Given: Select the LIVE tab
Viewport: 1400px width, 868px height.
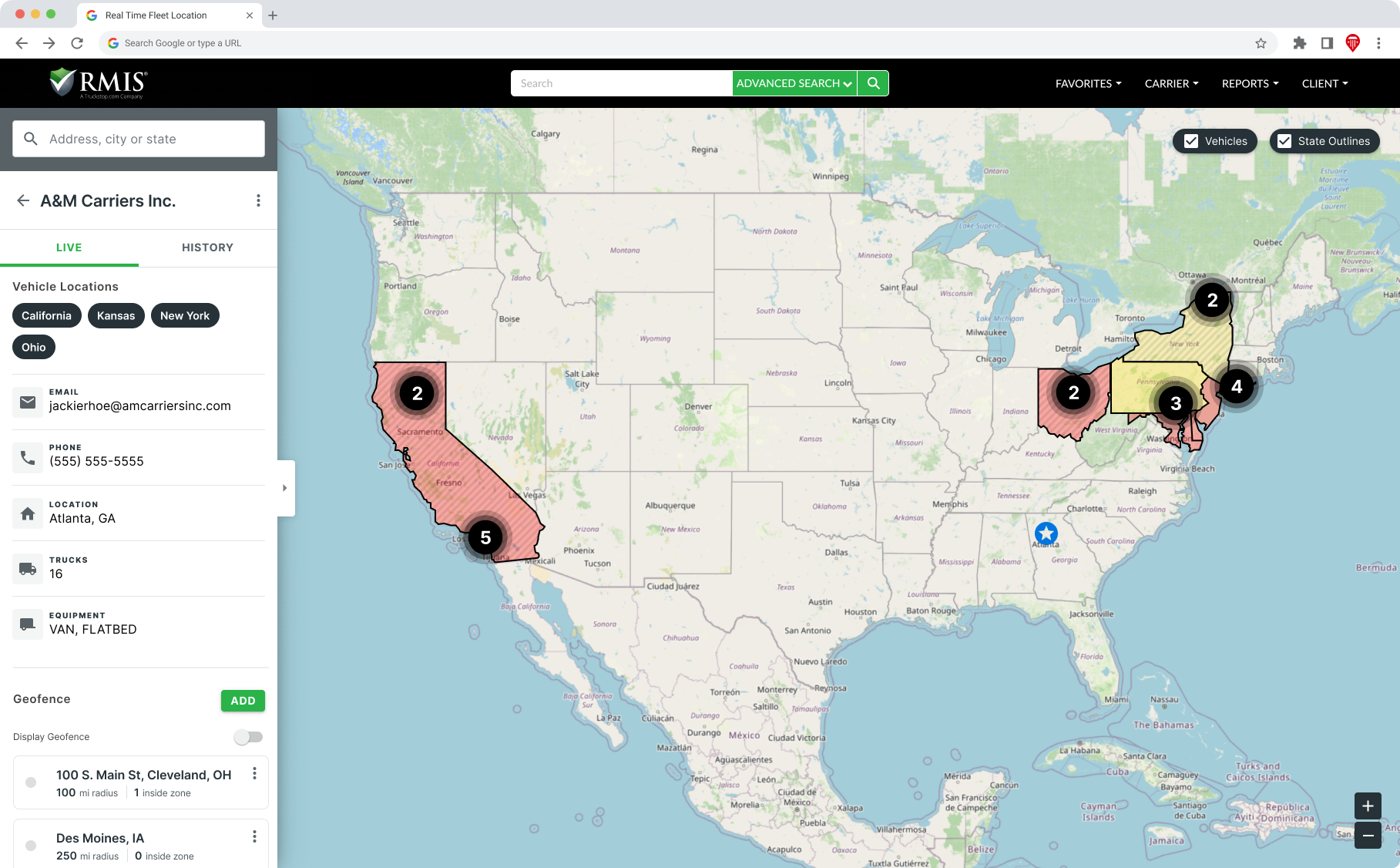Looking at the screenshot, I should pos(69,247).
